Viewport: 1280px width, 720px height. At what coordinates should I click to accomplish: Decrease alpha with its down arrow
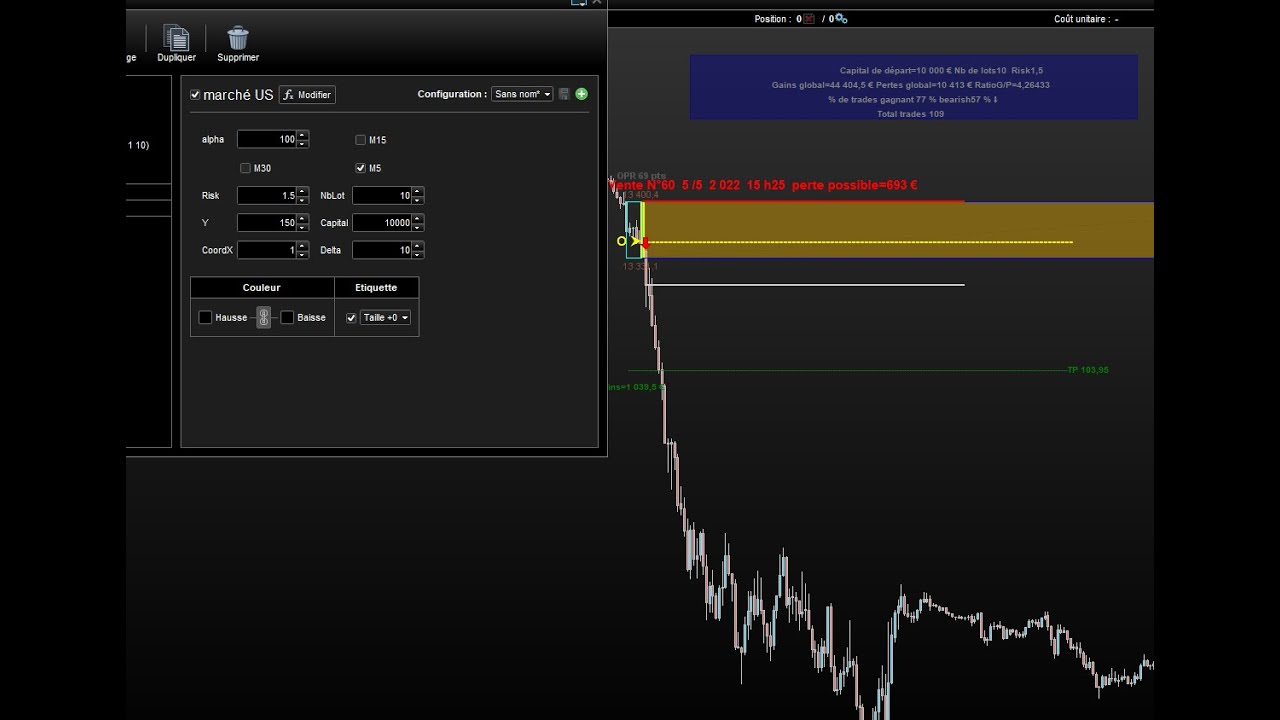pyautogui.click(x=303, y=145)
